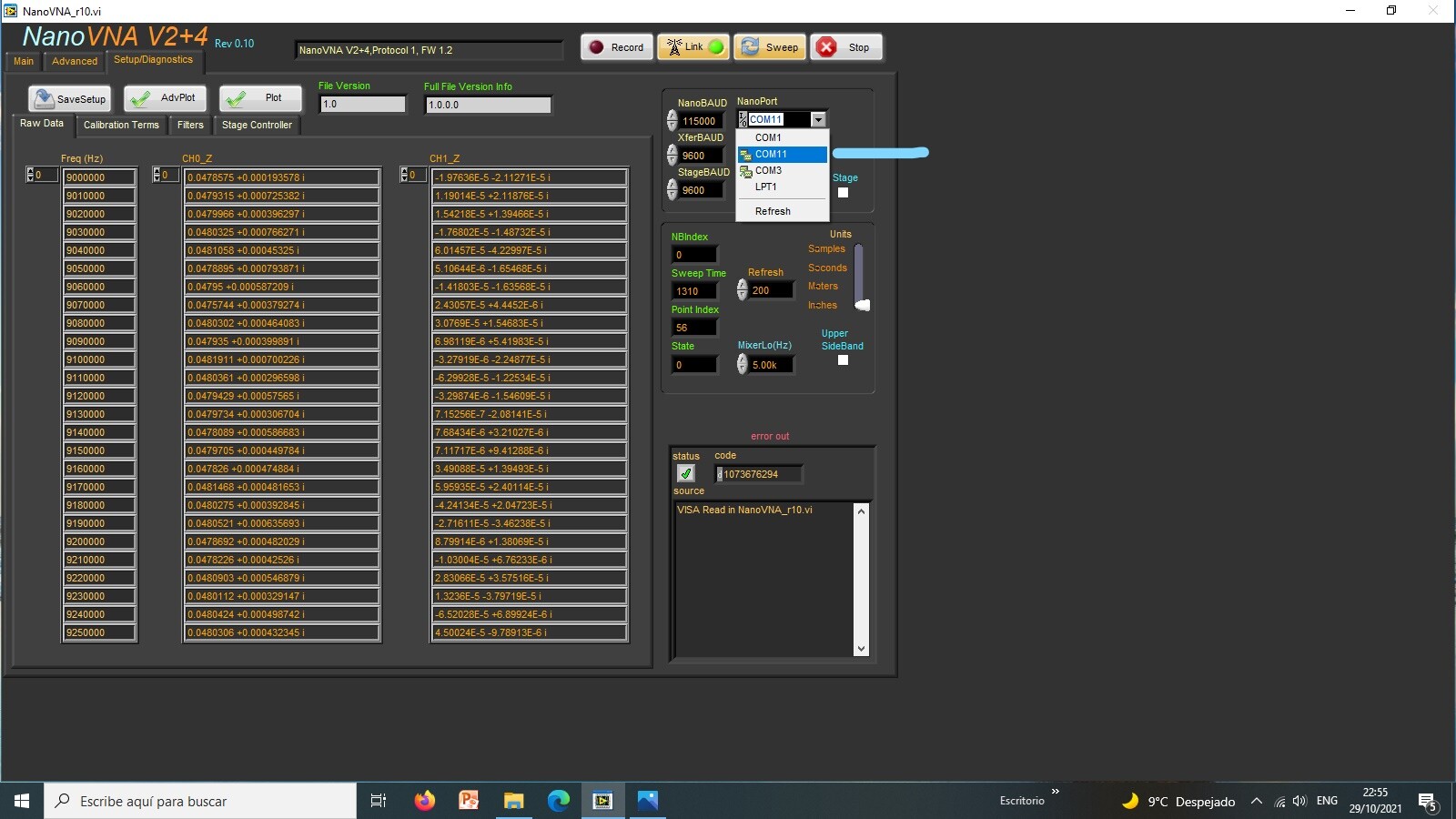Click the CH0_Z array index stepper
The height and width of the screenshot is (819, 1456).
coord(156,175)
